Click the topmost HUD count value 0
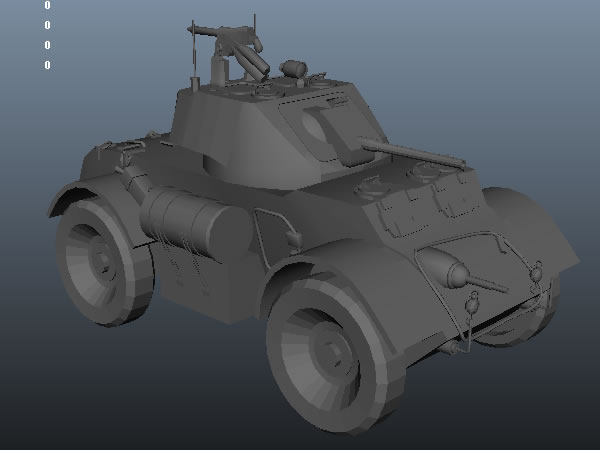The image size is (600, 450). 47,5
